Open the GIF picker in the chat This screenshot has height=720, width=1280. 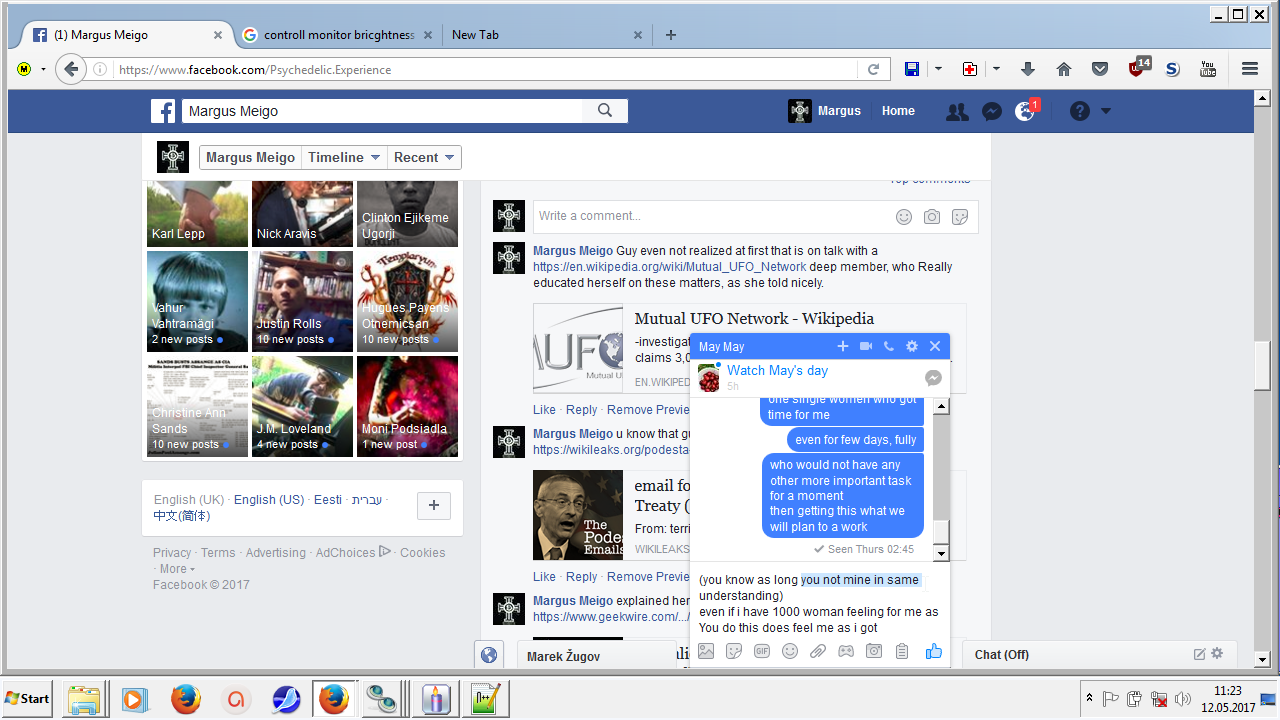[x=762, y=651]
